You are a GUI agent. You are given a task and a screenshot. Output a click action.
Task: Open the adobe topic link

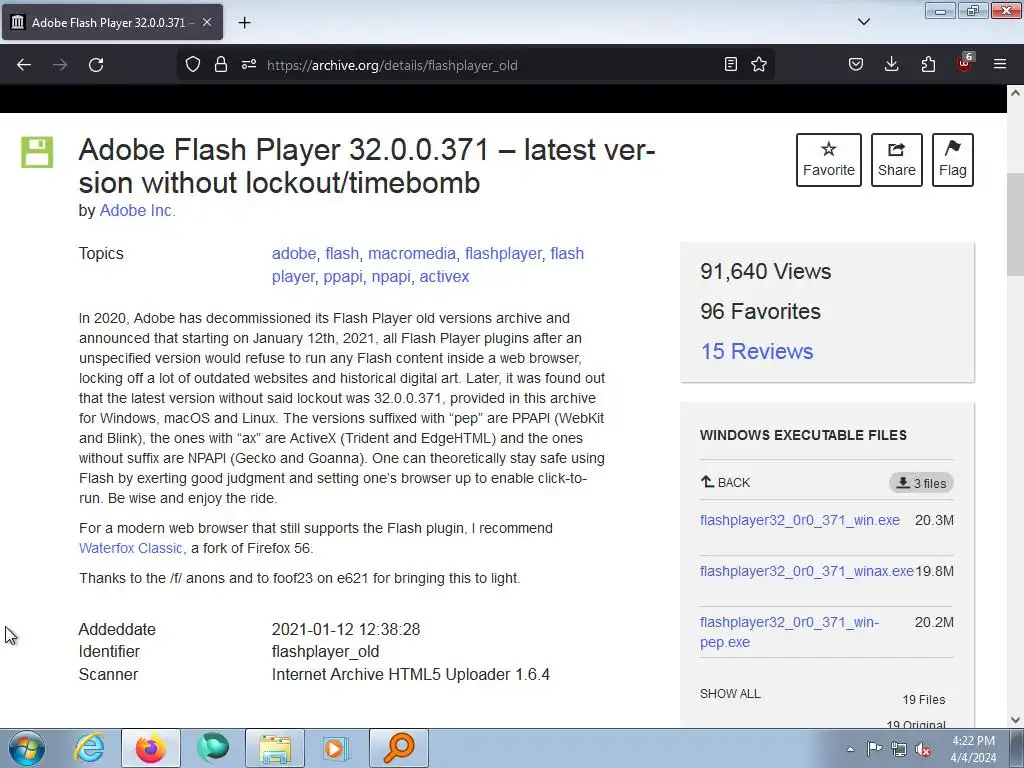pos(294,253)
